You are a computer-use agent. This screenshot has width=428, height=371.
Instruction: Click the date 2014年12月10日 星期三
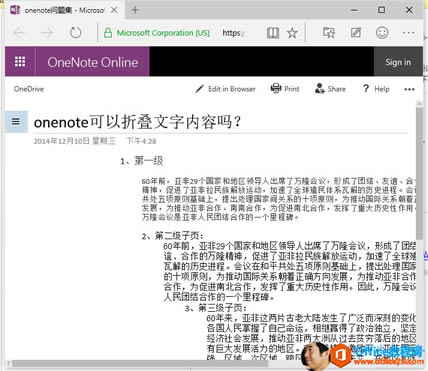tap(74, 141)
